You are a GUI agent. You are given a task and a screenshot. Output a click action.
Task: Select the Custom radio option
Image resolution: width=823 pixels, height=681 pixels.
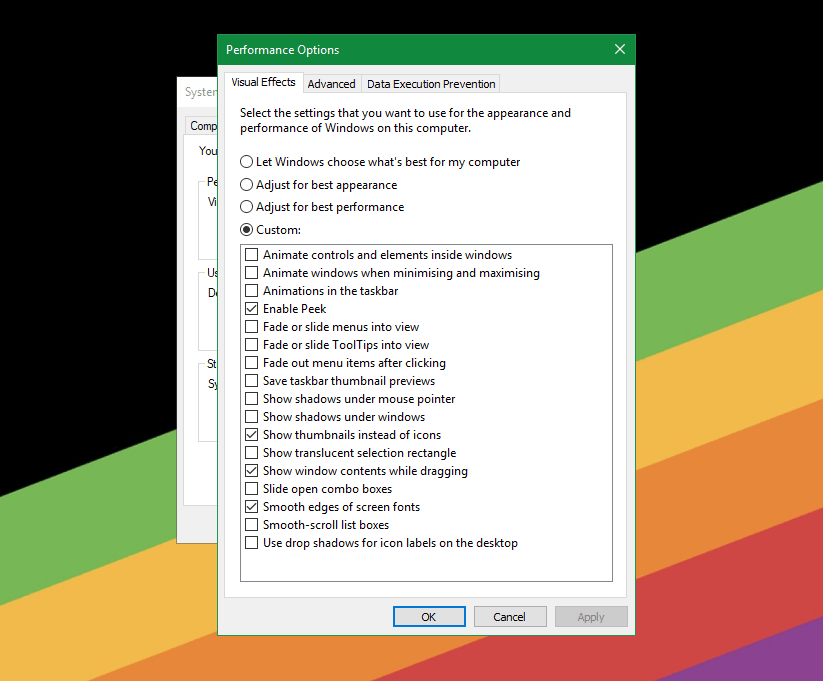click(x=246, y=229)
